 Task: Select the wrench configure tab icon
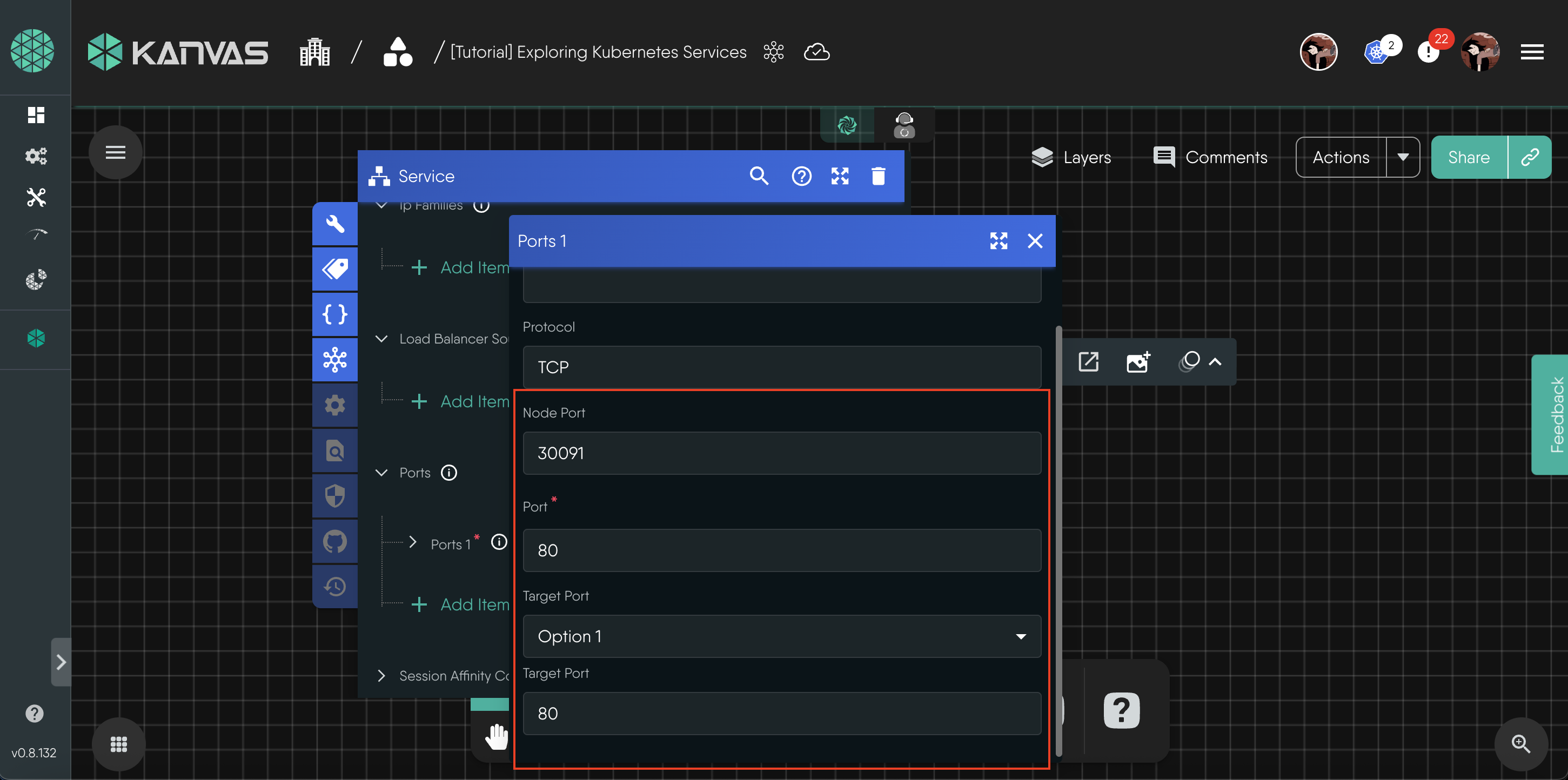335,224
